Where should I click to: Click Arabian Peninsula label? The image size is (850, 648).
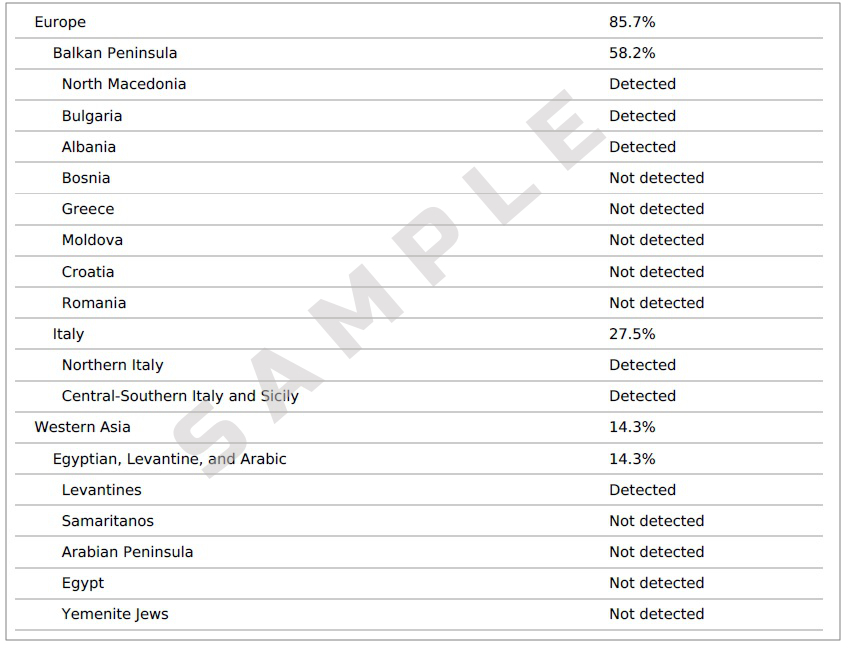coord(127,552)
